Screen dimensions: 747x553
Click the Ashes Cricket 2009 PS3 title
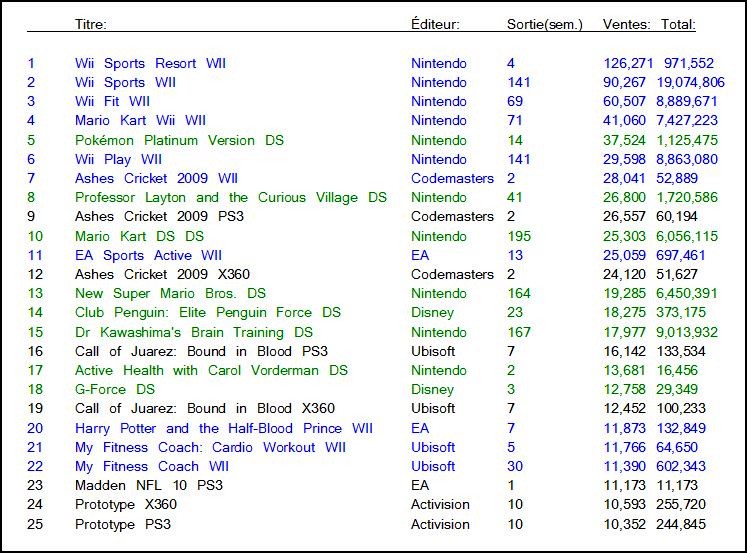(x=148, y=217)
